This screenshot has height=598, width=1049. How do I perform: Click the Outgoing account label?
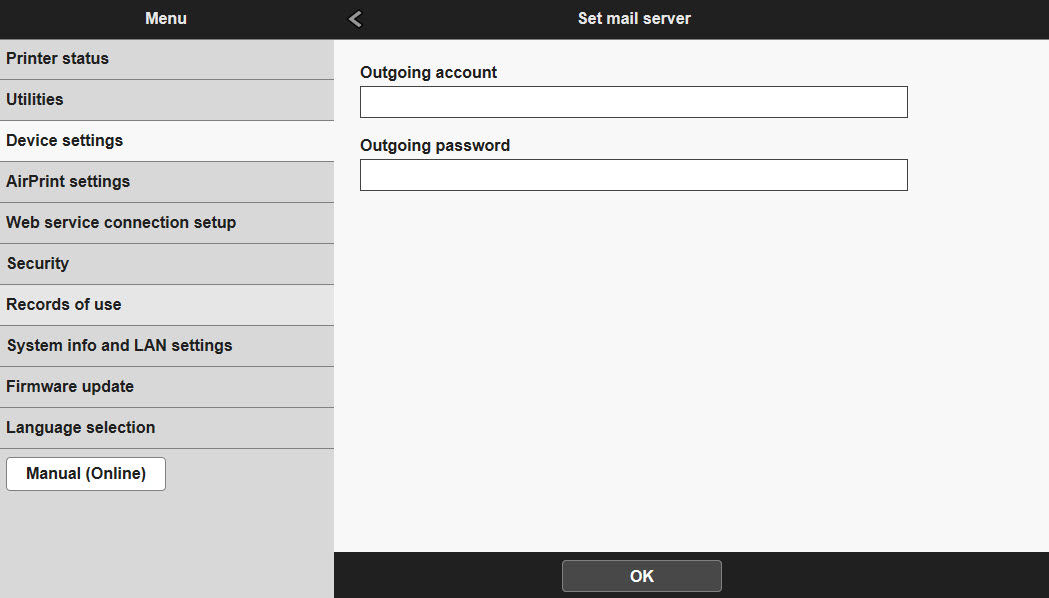coord(427,72)
